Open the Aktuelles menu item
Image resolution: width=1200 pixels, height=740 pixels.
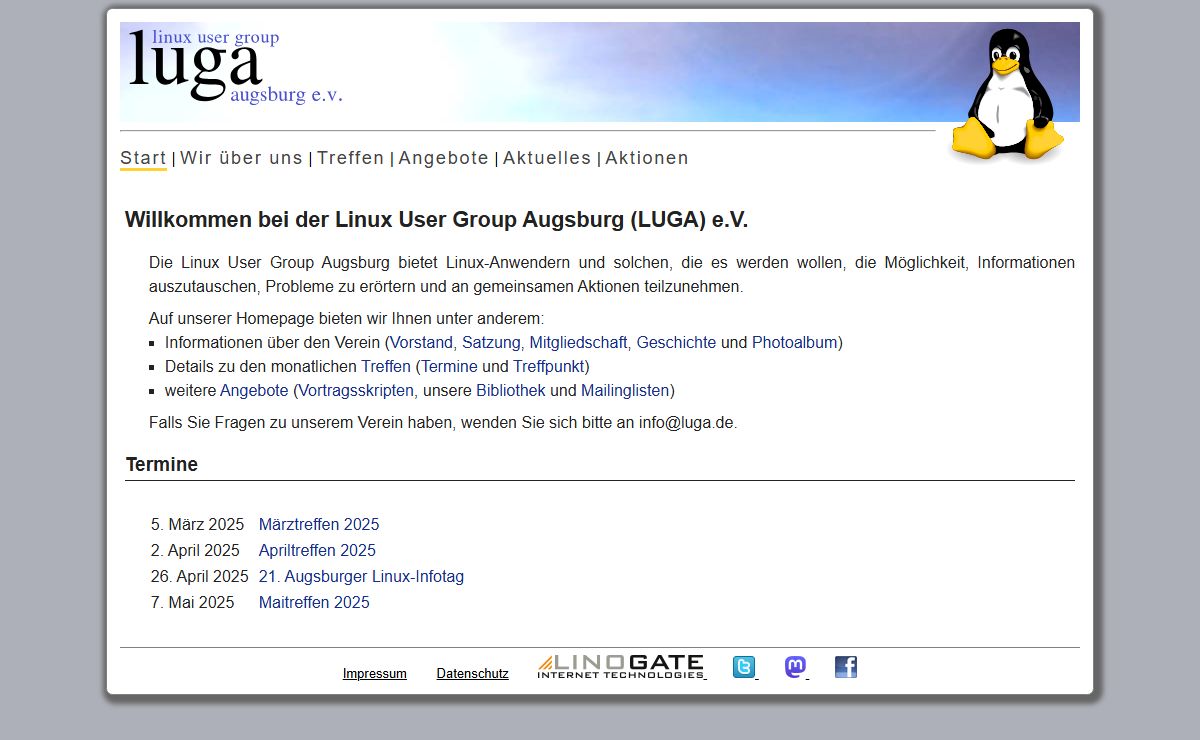click(547, 158)
